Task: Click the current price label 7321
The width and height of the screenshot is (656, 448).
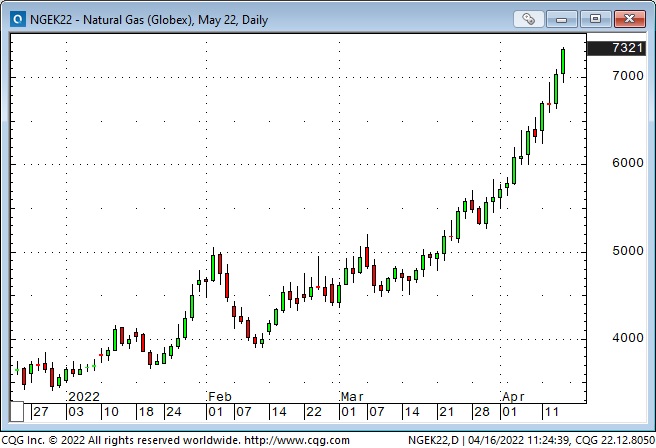Action: coord(616,48)
